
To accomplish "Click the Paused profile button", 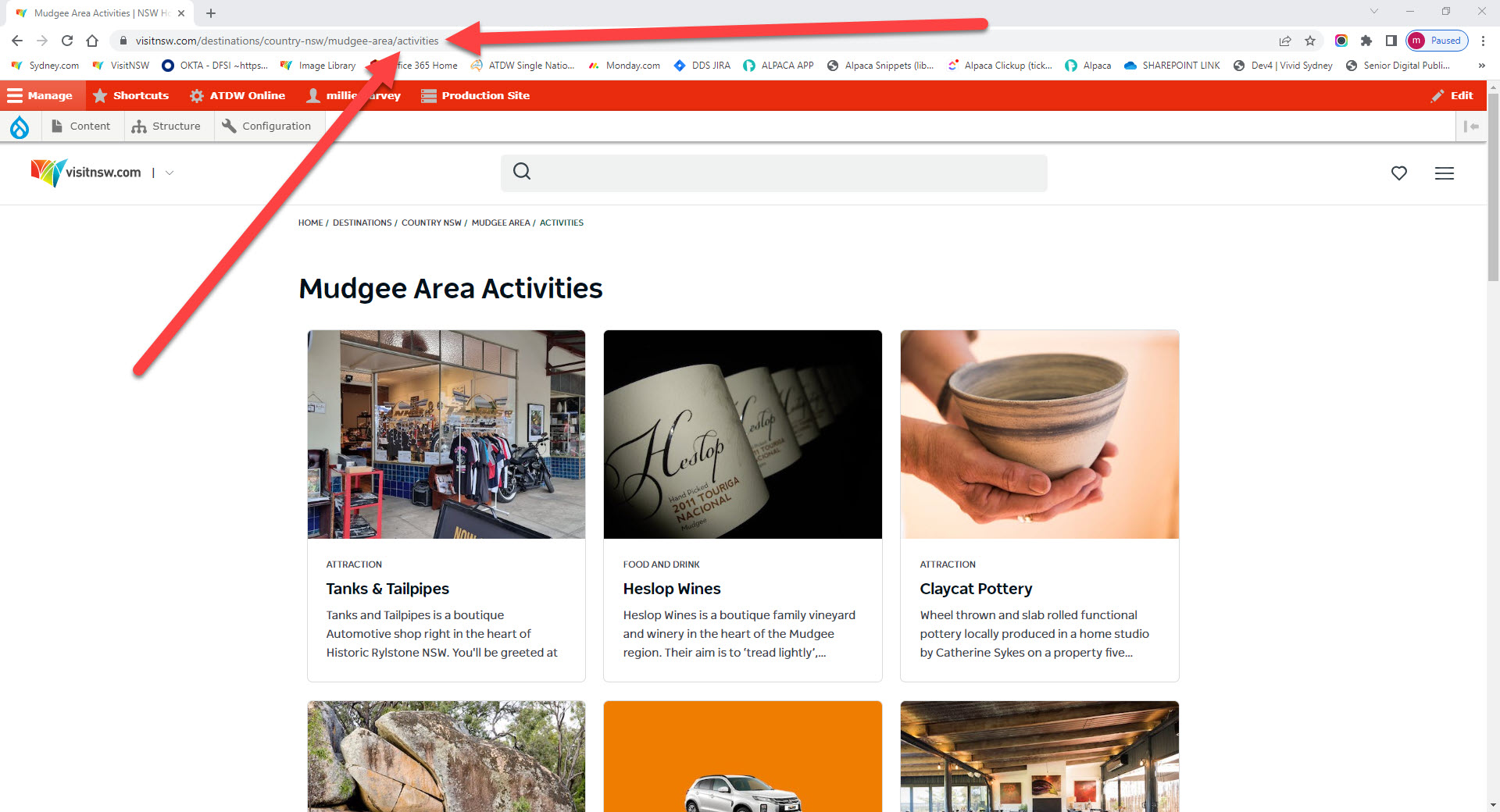I will [x=1437, y=41].
